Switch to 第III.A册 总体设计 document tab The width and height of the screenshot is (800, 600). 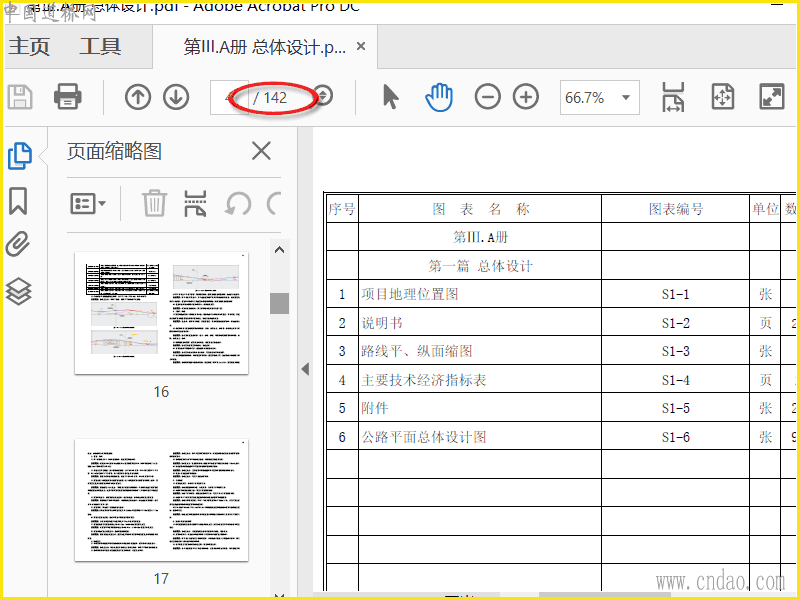tap(265, 47)
